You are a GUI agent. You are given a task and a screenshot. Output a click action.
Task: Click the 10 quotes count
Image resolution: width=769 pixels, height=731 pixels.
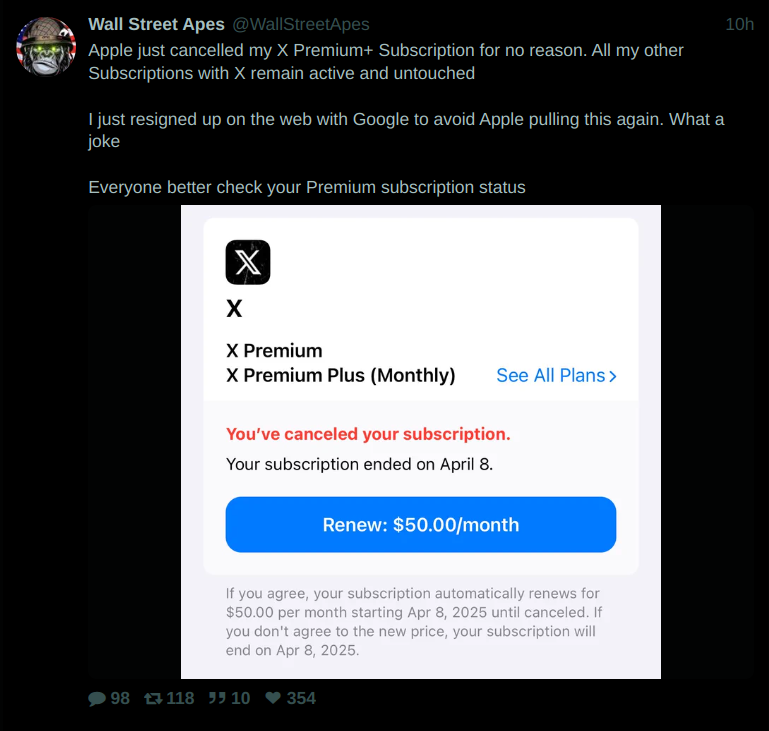(x=240, y=699)
